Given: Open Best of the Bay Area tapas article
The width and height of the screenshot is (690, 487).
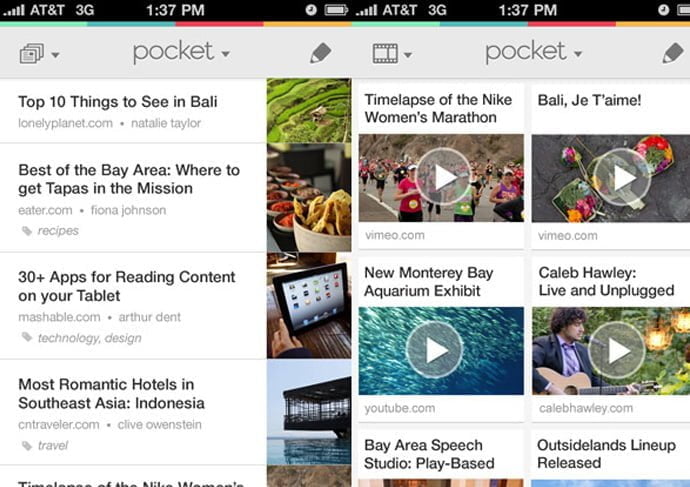Looking at the screenshot, I should pos(129,179).
